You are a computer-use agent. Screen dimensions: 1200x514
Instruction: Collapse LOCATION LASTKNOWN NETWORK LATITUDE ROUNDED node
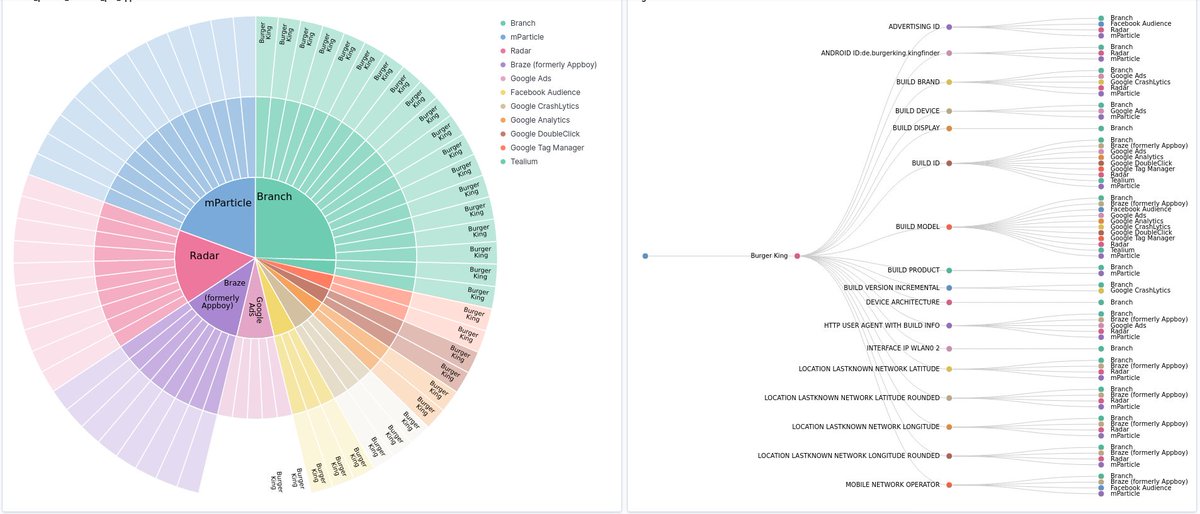click(x=949, y=397)
